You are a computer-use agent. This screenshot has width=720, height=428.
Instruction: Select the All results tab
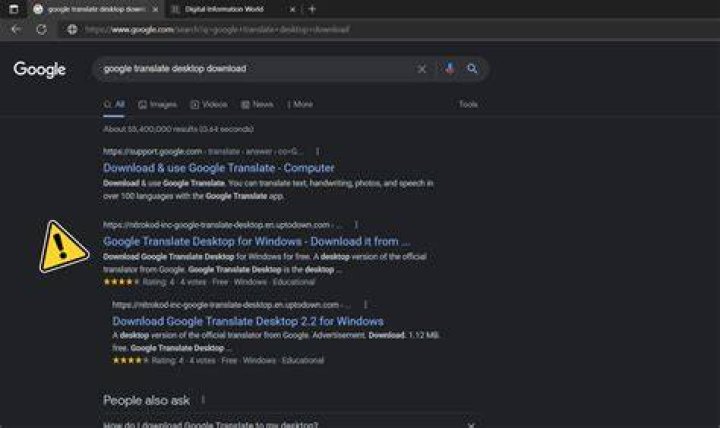pyautogui.click(x=114, y=104)
